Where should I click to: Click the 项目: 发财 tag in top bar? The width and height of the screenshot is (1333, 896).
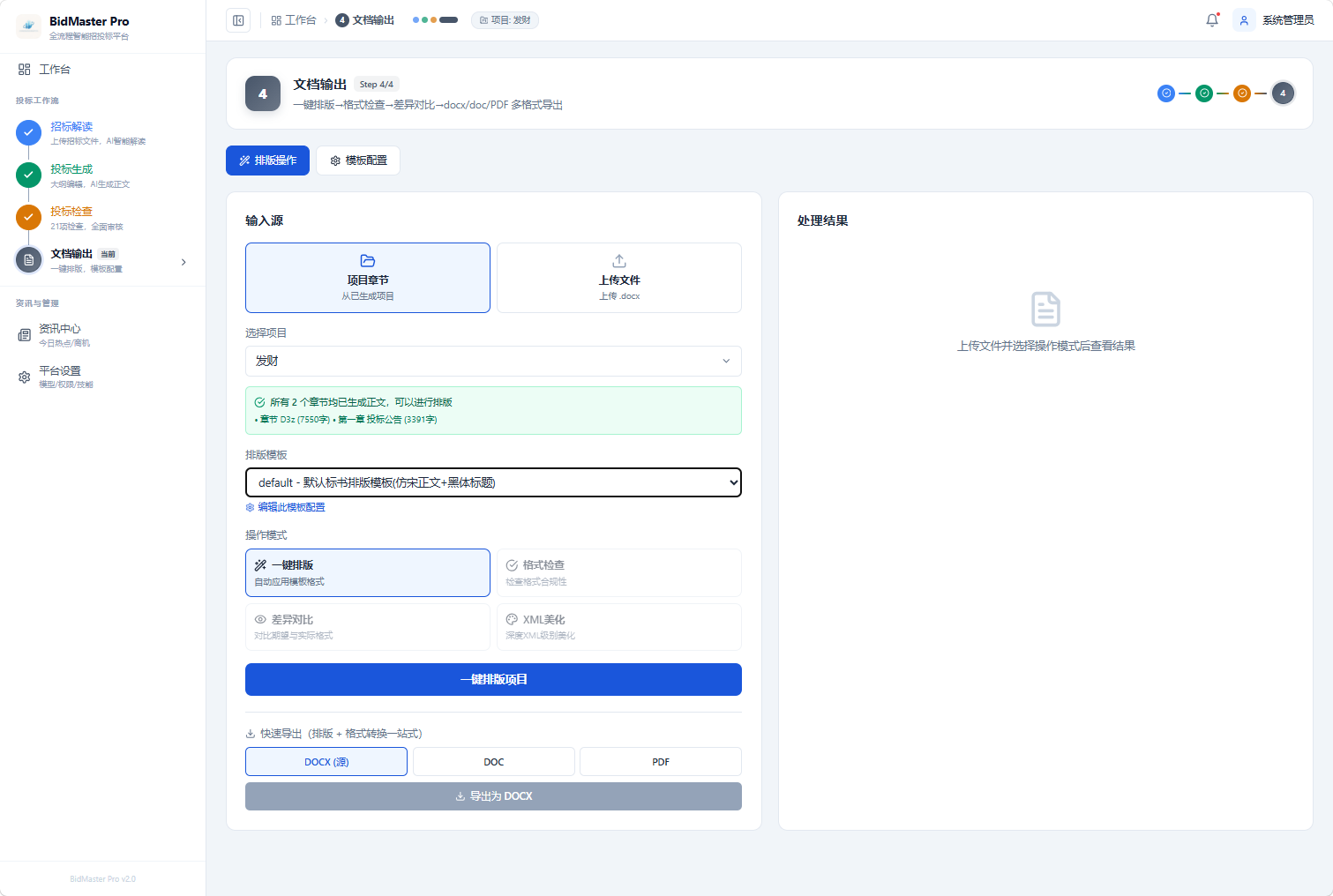(x=505, y=20)
